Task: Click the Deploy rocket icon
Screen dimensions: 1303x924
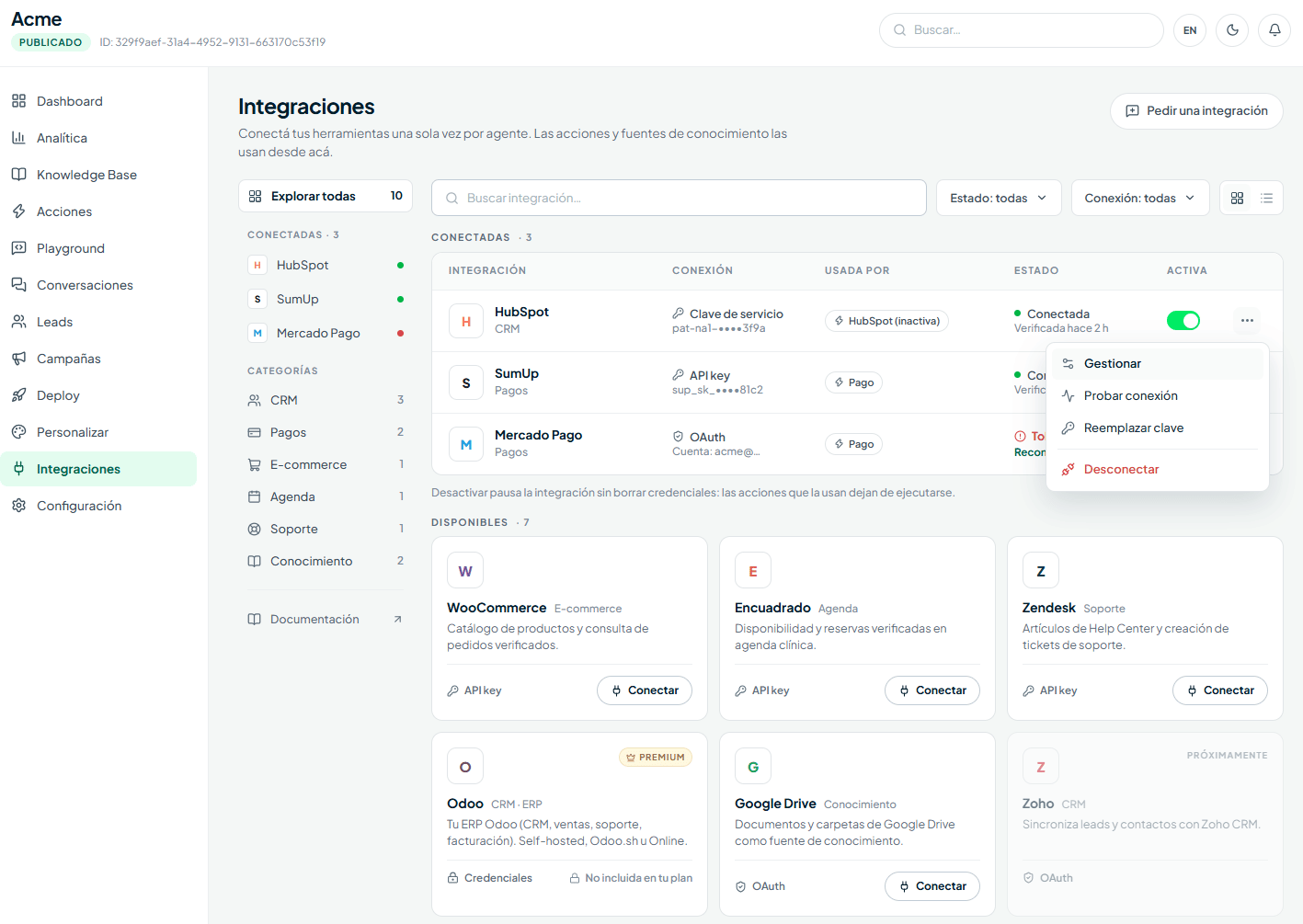Action: 18,395
